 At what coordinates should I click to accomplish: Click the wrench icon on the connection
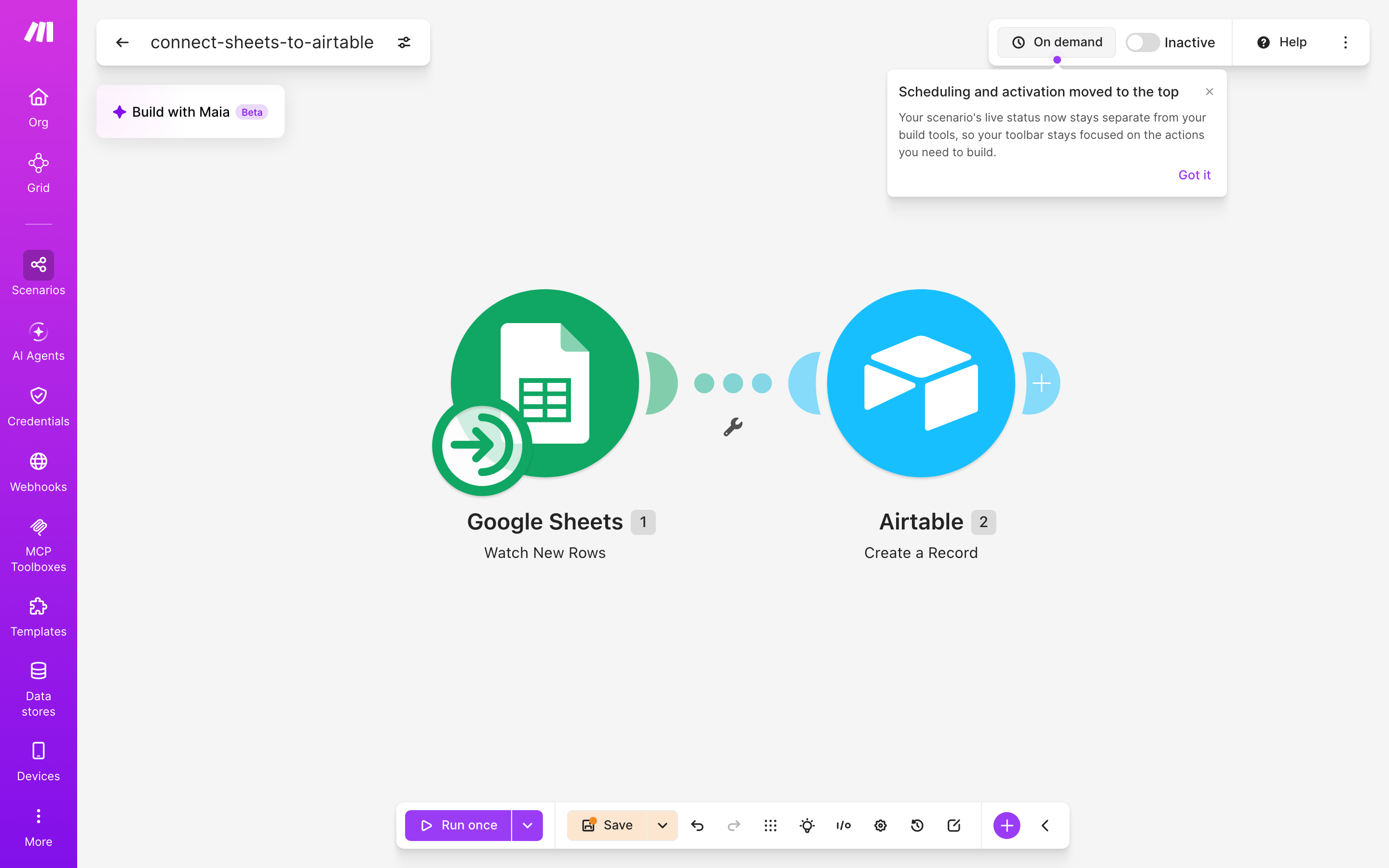pos(733,427)
